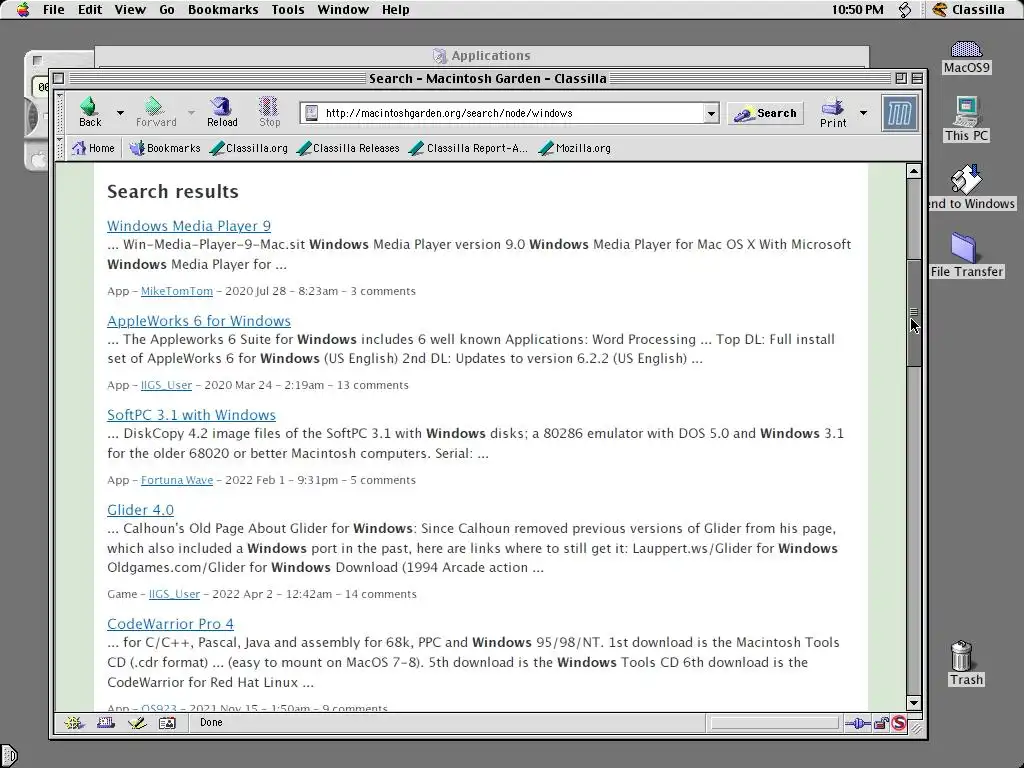The width and height of the screenshot is (1024, 768).
Task: Open CodeWarrior Pro 4 result
Action: point(170,624)
